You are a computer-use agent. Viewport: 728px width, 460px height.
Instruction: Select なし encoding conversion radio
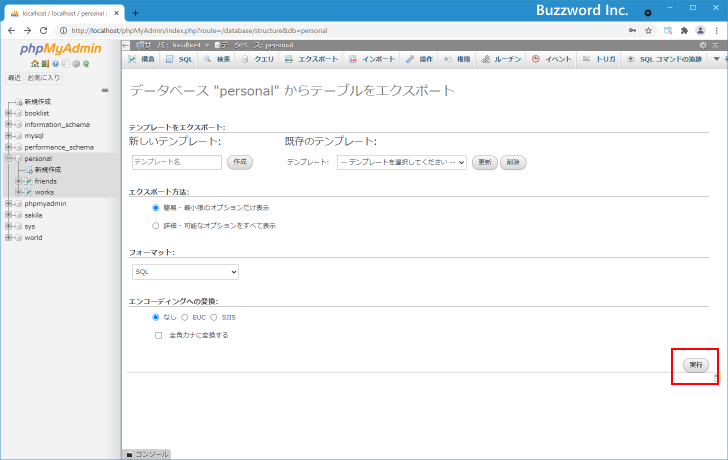point(156,317)
